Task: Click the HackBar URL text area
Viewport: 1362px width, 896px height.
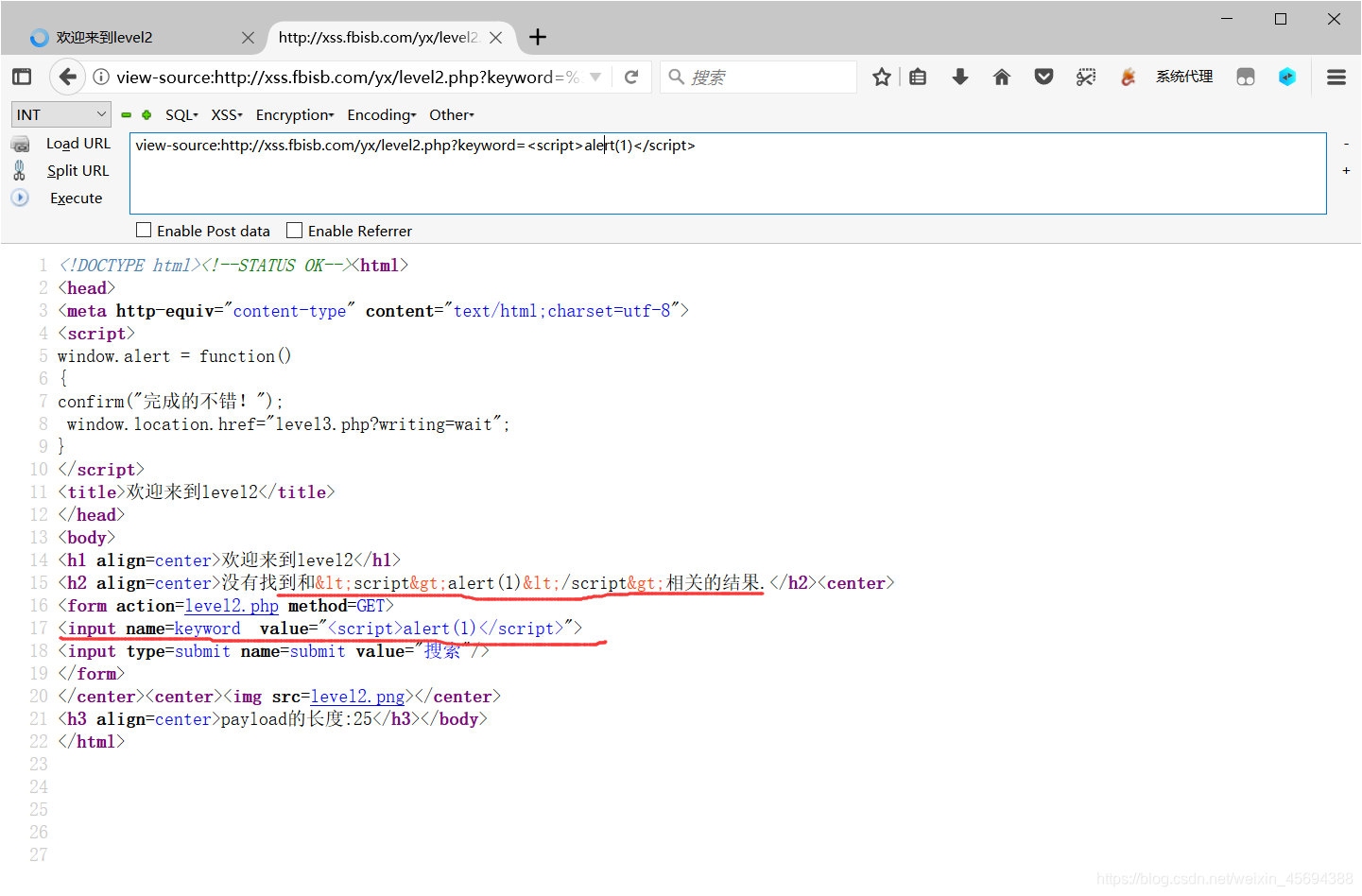Action: pos(728,173)
